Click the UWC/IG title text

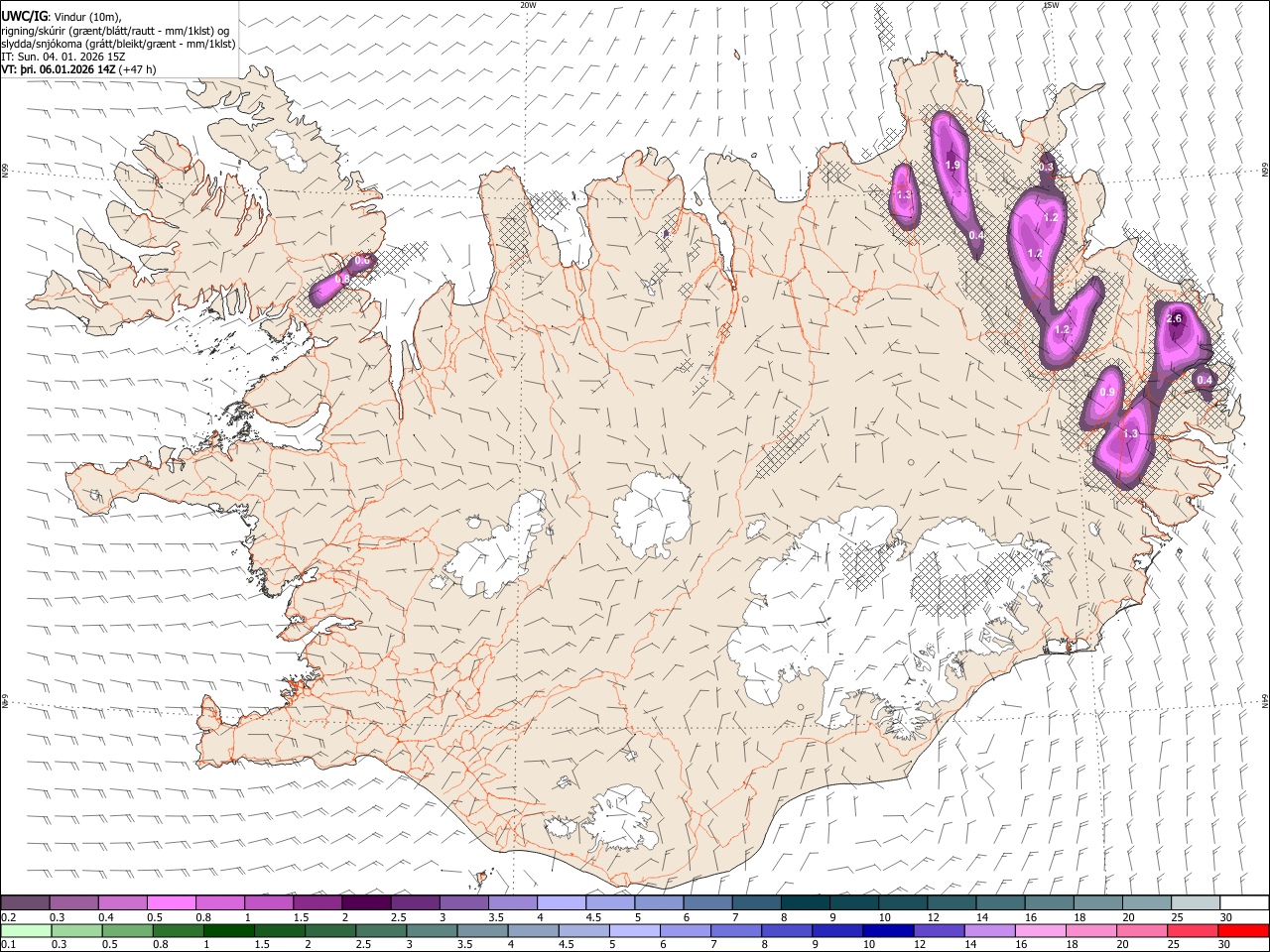click(x=23, y=17)
